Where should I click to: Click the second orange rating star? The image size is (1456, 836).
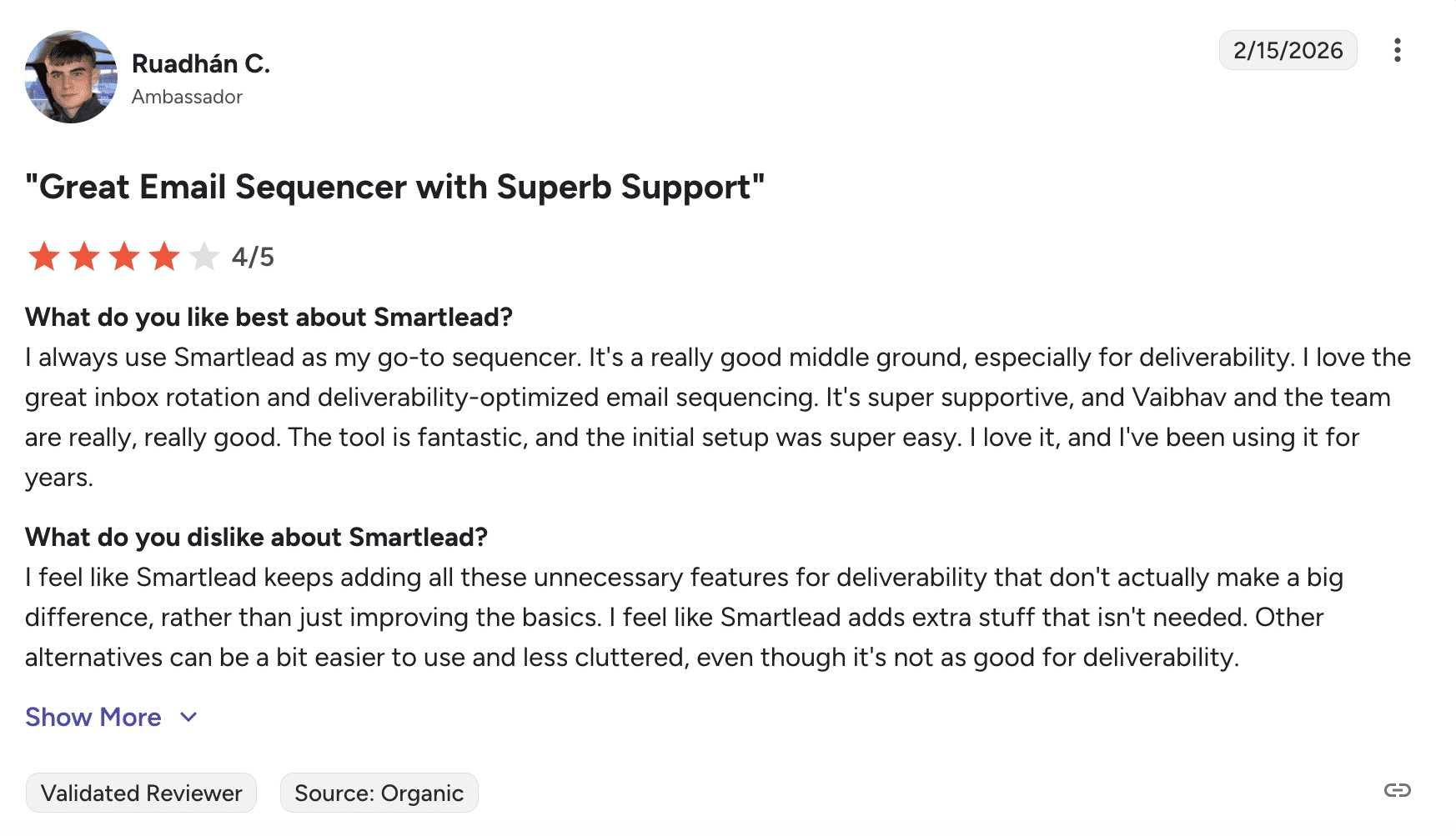pos(84,257)
